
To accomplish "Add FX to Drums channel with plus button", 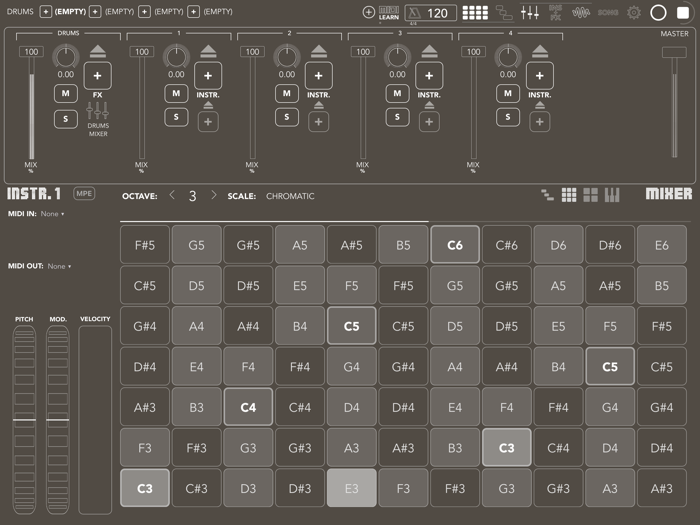I will 97,75.
